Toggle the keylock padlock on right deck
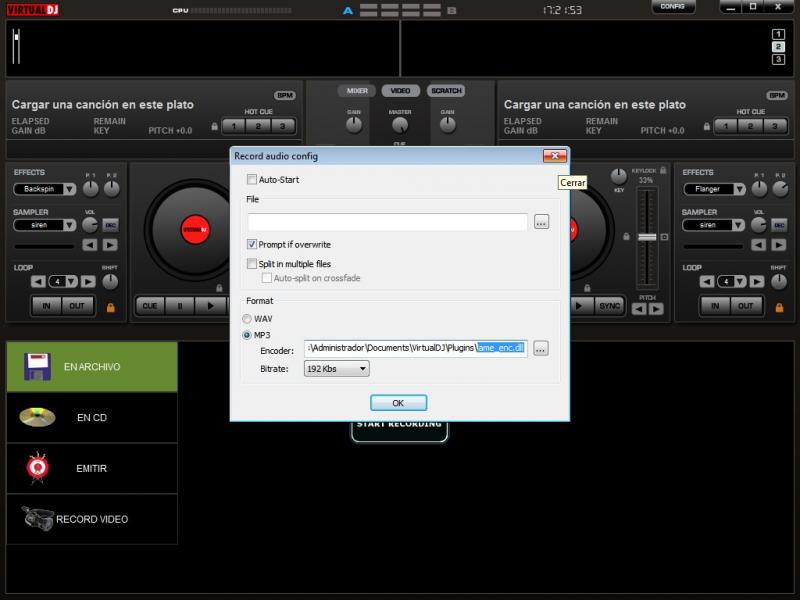Viewport: 800px width, 600px height. 663,170
